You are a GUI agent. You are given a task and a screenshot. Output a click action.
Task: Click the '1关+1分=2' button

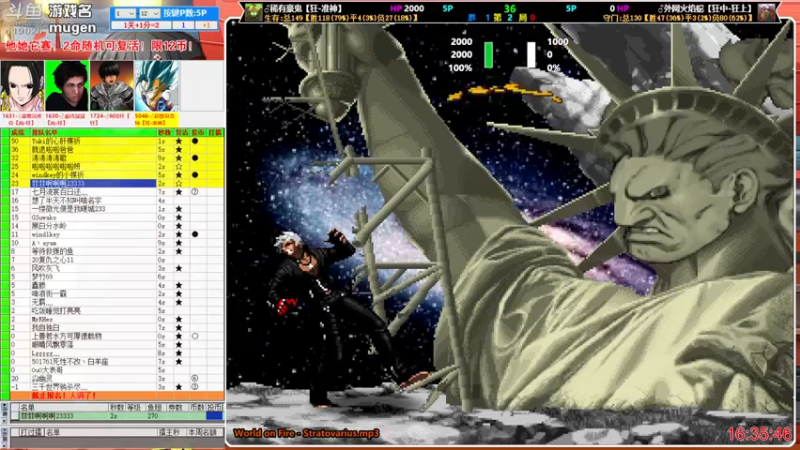(141, 25)
